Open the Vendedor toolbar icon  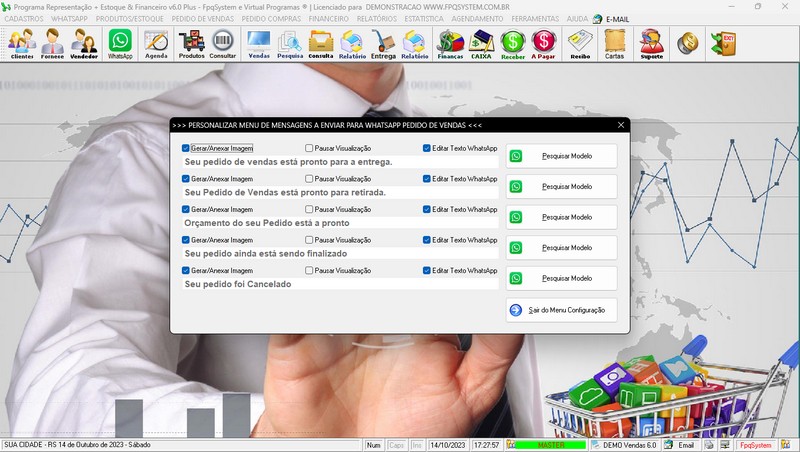[84, 44]
